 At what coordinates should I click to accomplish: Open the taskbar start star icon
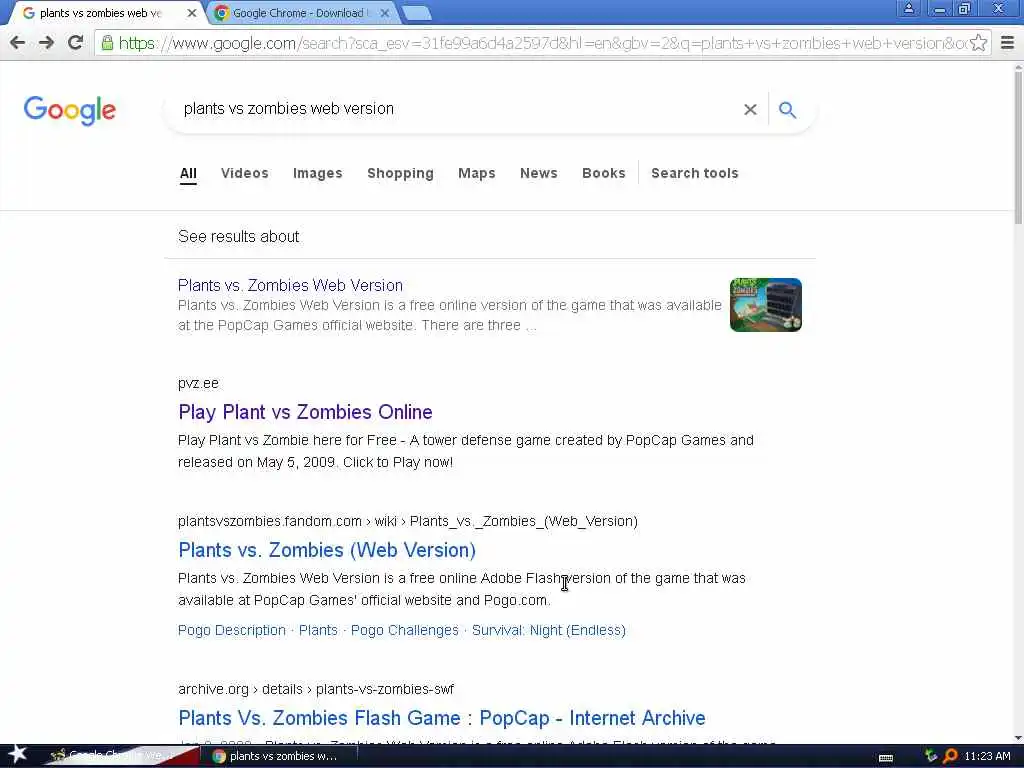tap(17, 755)
